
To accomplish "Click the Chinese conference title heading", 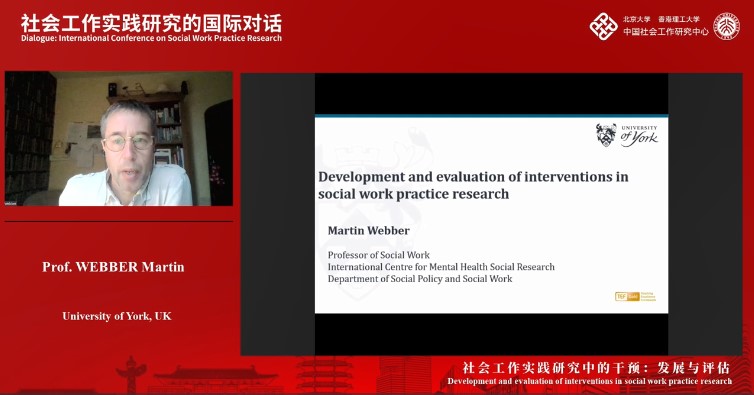I will click(x=151, y=24).
